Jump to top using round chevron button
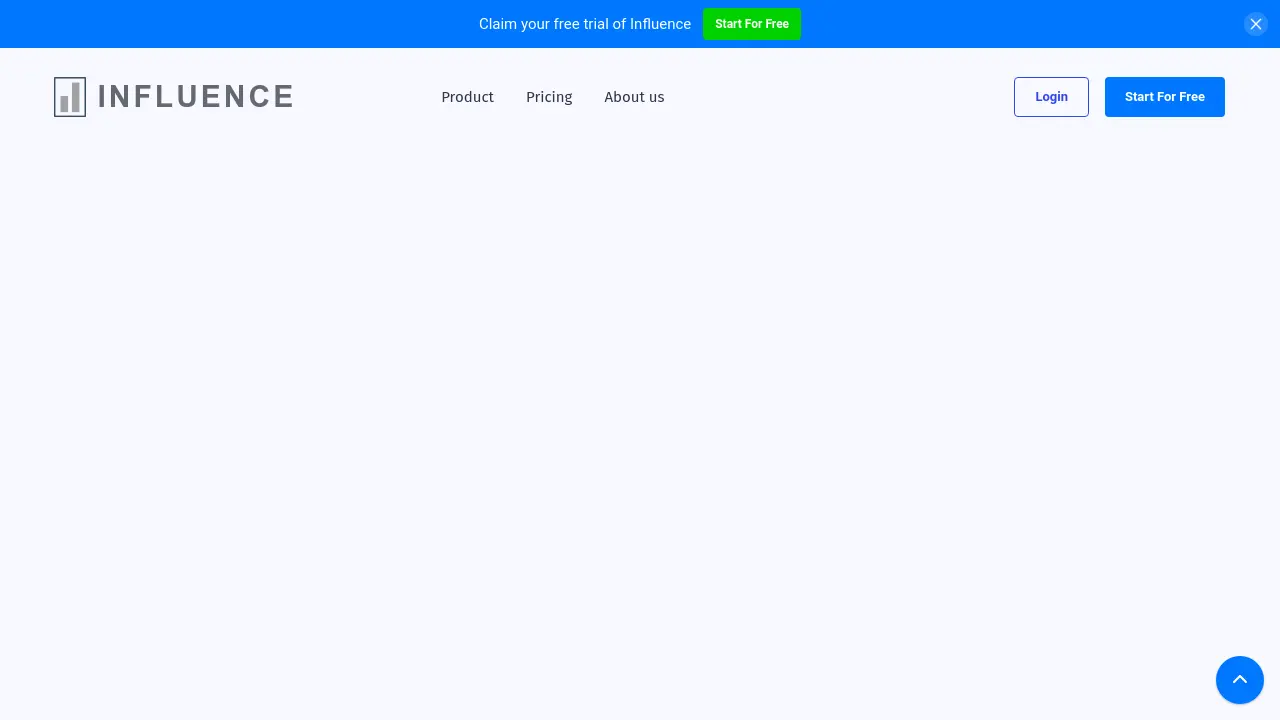Screen dimensions: 1280x720 click(1239, 680)
